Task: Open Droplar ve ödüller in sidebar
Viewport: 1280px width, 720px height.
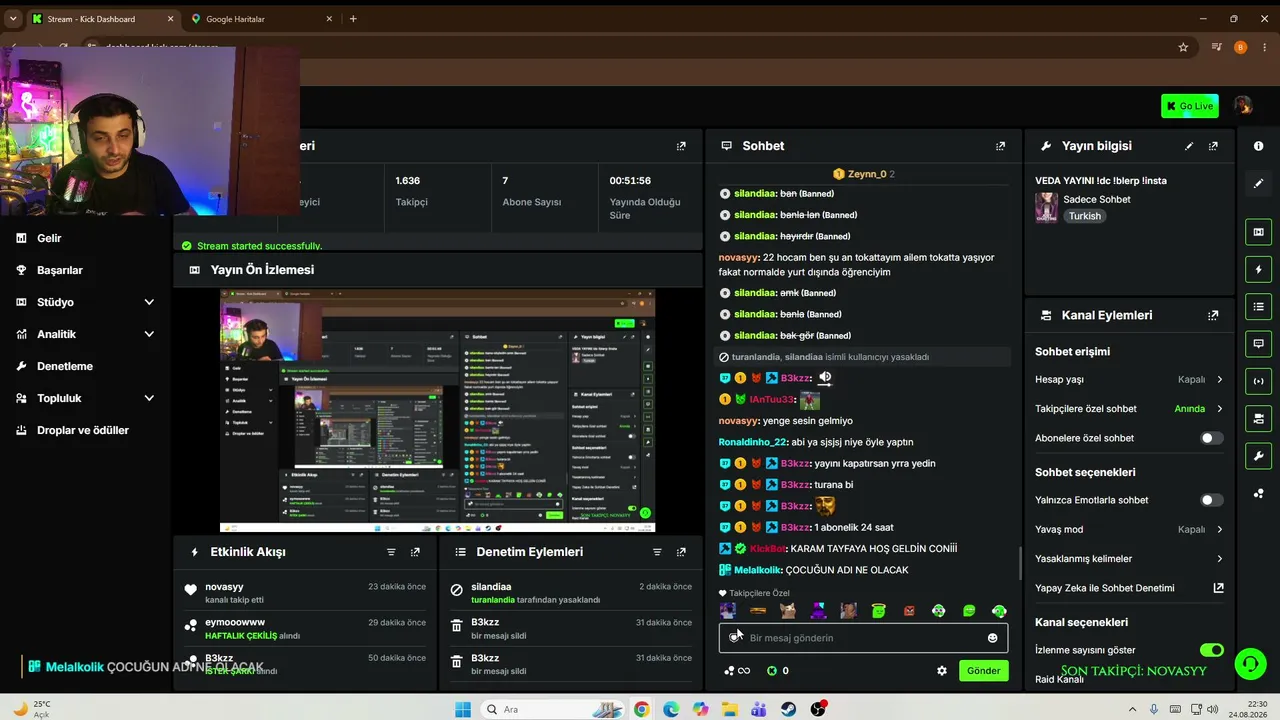Action: (83, 430)
